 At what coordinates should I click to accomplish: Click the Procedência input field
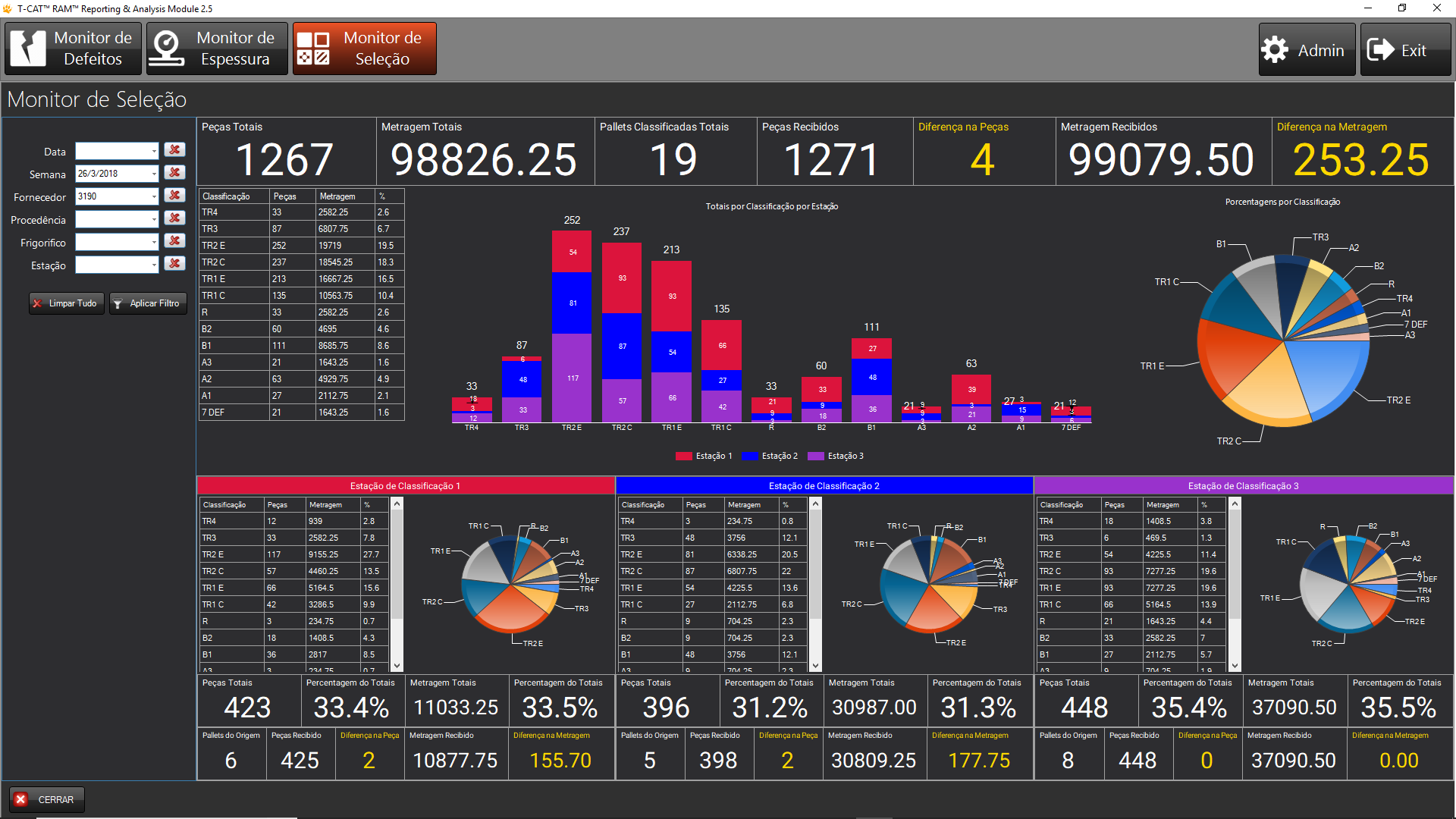pyautogui.click(x=117, y=219)
